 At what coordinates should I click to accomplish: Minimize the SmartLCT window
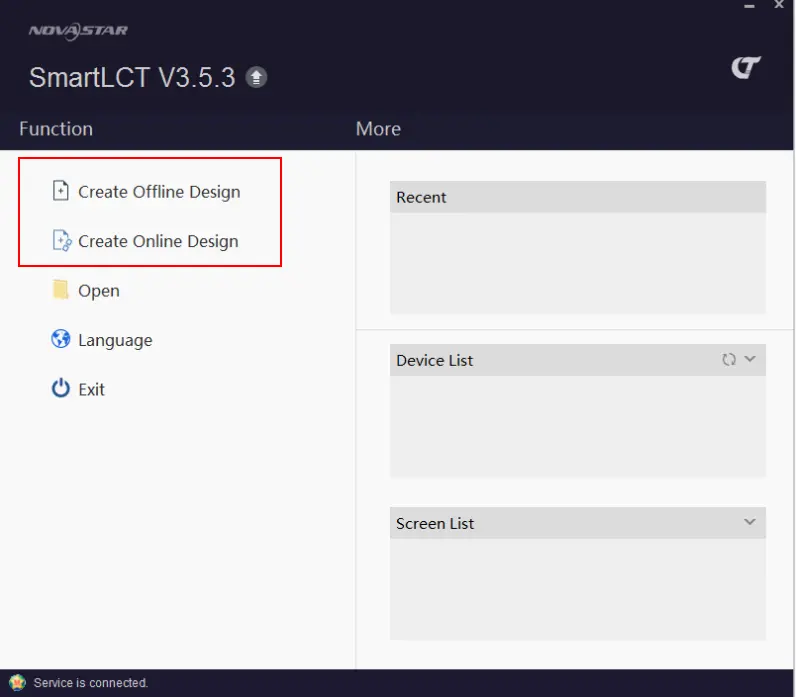pos(750,8)
